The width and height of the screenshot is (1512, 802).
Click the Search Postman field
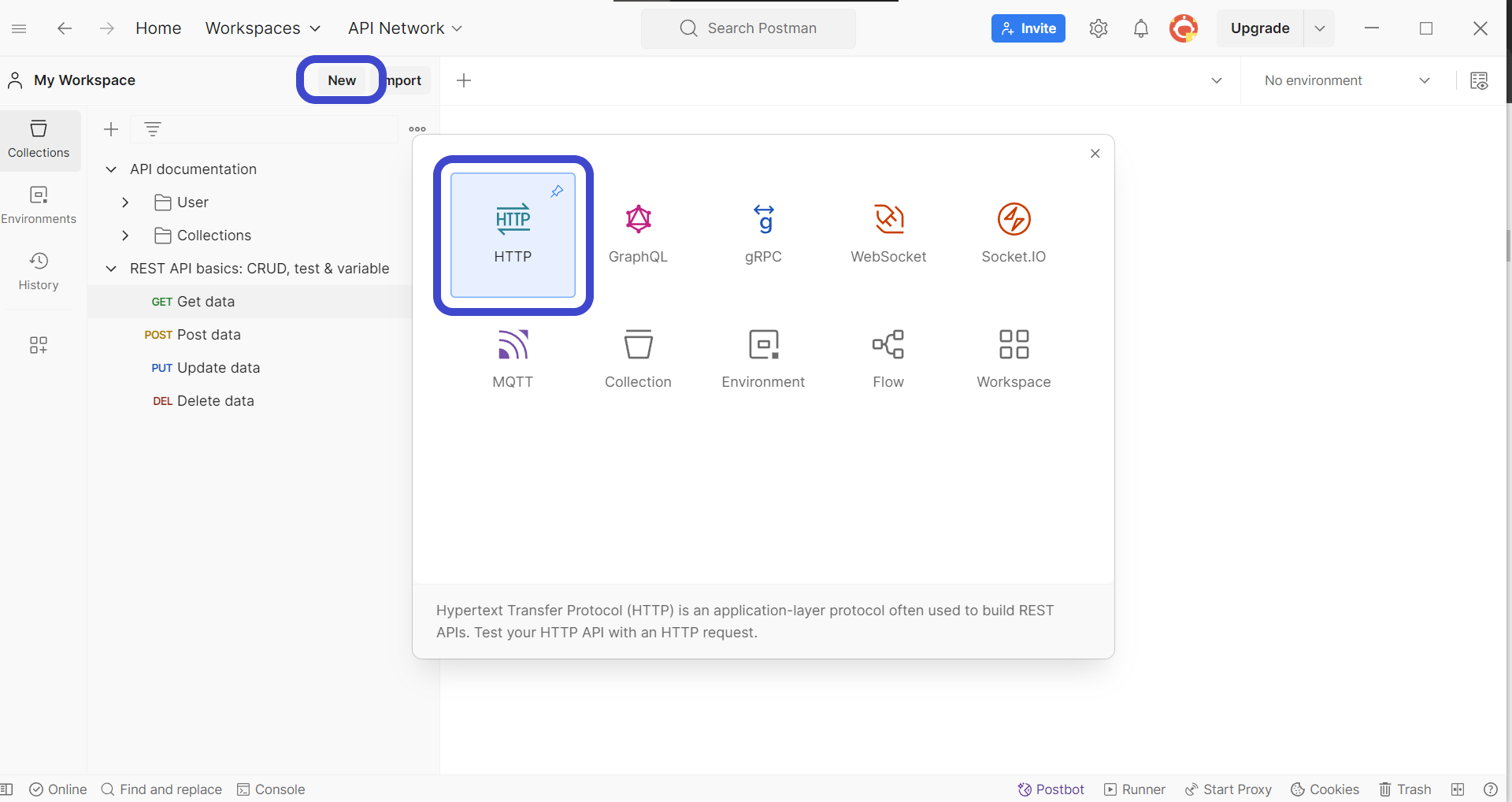pyautogui.click(x=748, y=28)
